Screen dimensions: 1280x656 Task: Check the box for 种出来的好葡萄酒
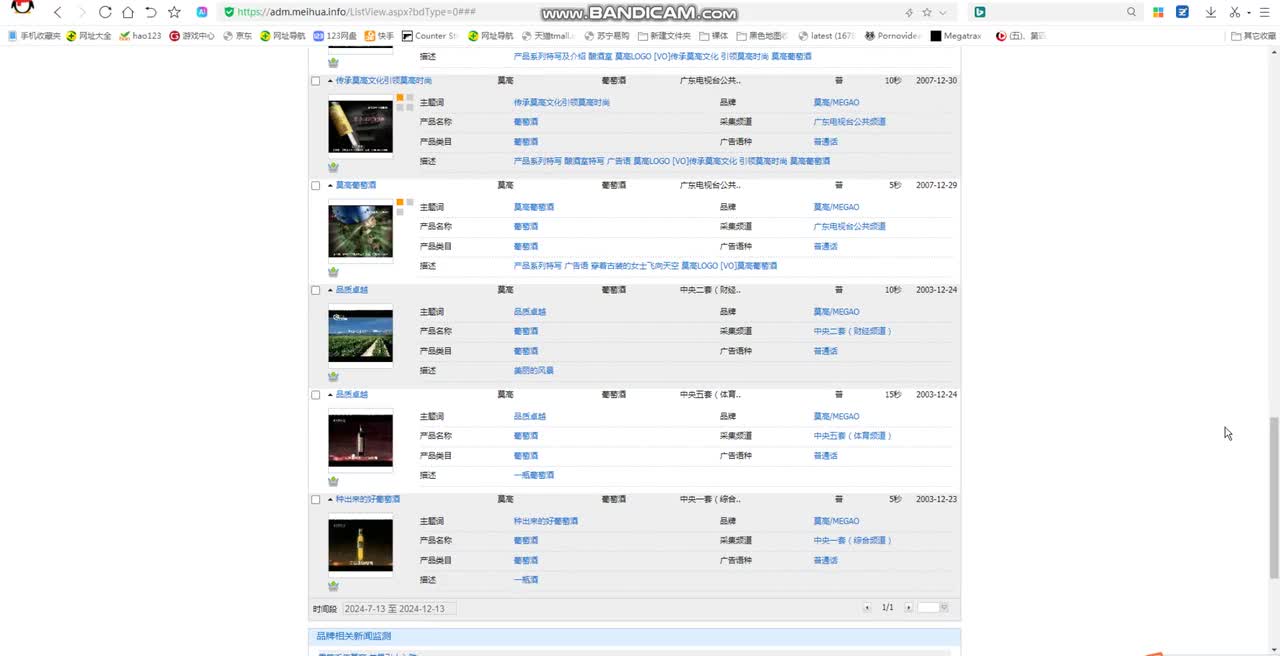click(316, 500)
